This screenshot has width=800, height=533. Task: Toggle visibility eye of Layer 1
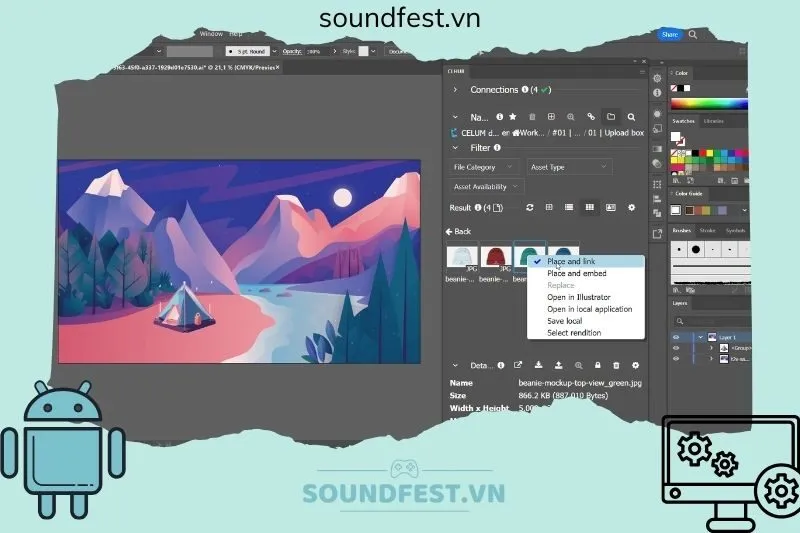click(676, 337)
